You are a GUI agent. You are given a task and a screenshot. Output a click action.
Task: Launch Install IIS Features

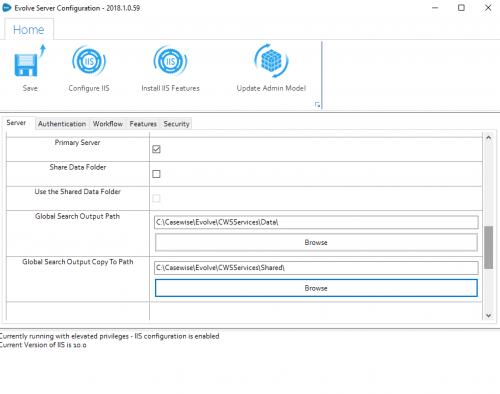[x=170, y=61]
